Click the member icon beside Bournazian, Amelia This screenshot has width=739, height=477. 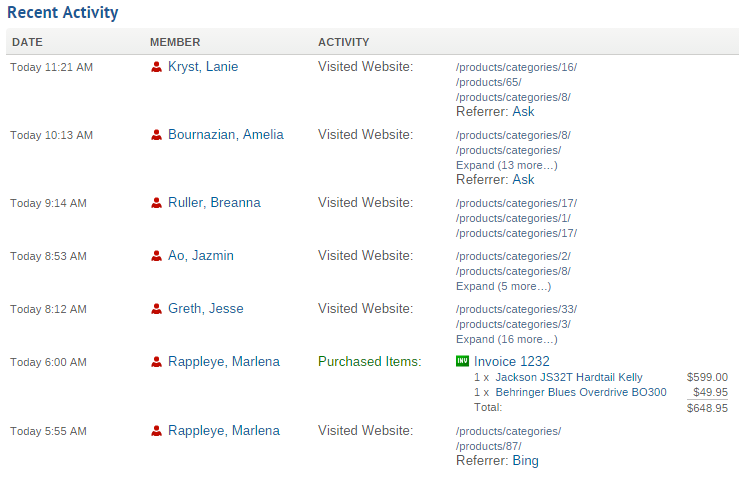[x=156, y=135]
